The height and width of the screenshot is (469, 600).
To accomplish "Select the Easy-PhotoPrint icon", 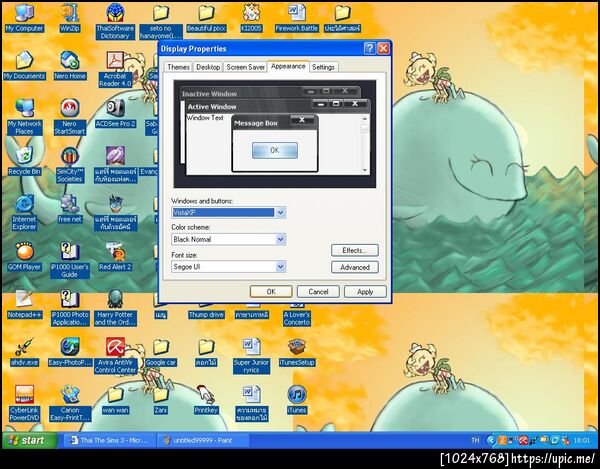I will coord(70,352).
